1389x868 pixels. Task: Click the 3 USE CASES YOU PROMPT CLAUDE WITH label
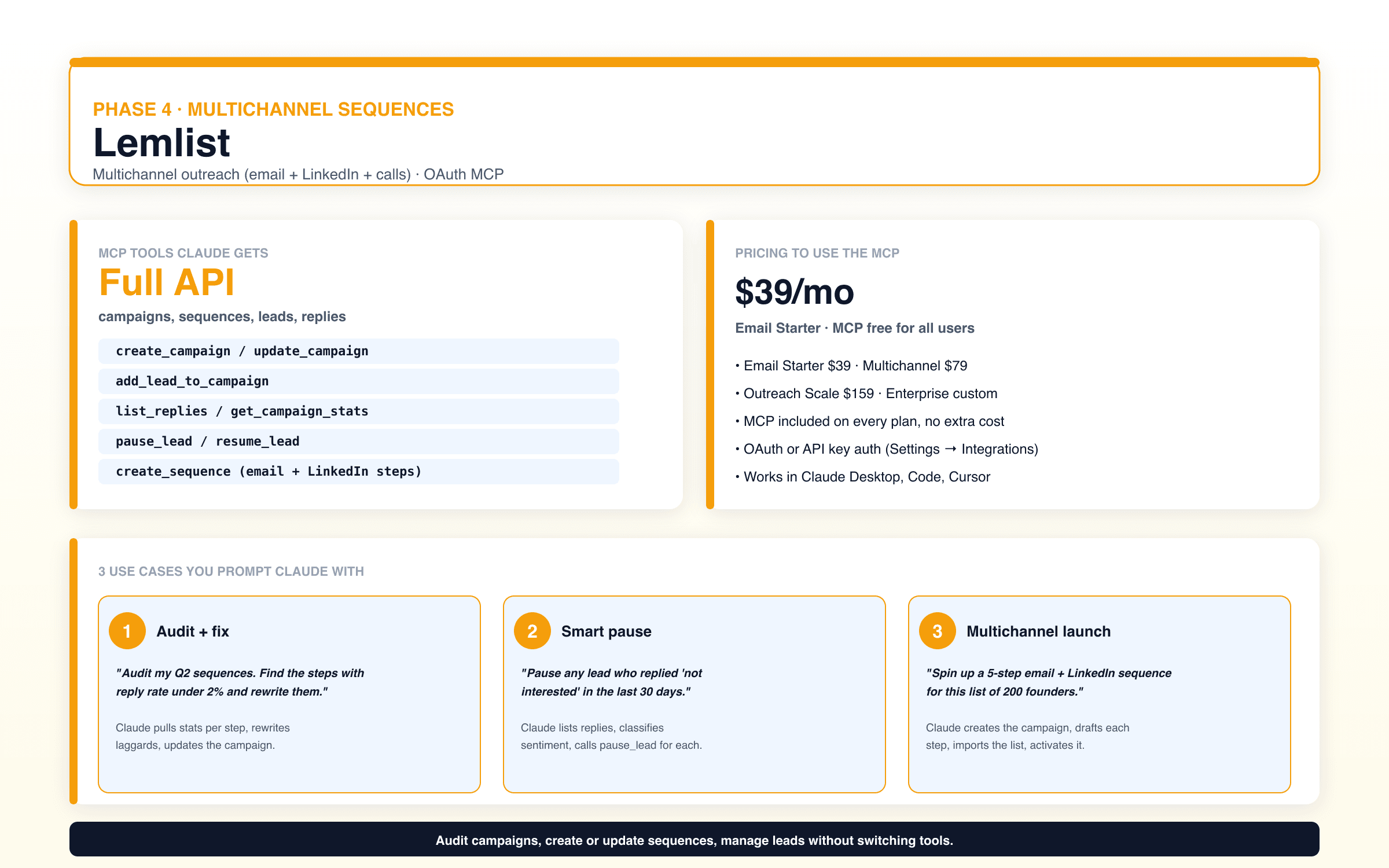coord(231,571)
